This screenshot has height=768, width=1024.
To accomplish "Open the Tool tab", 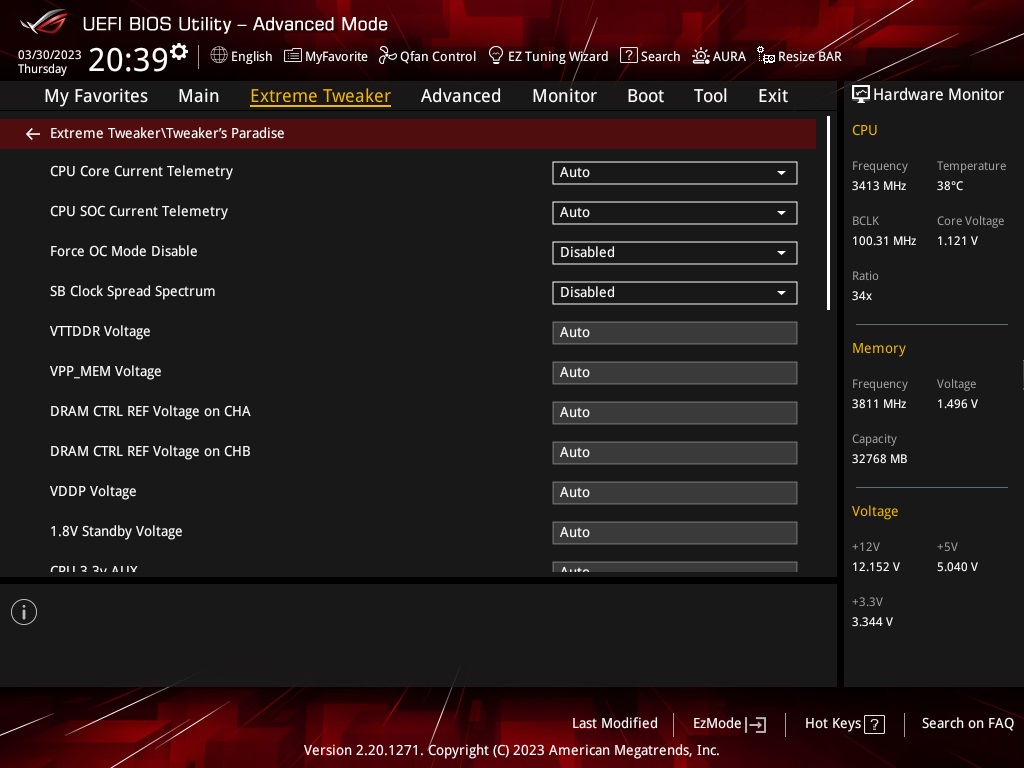I will click(x=711, y=96).
